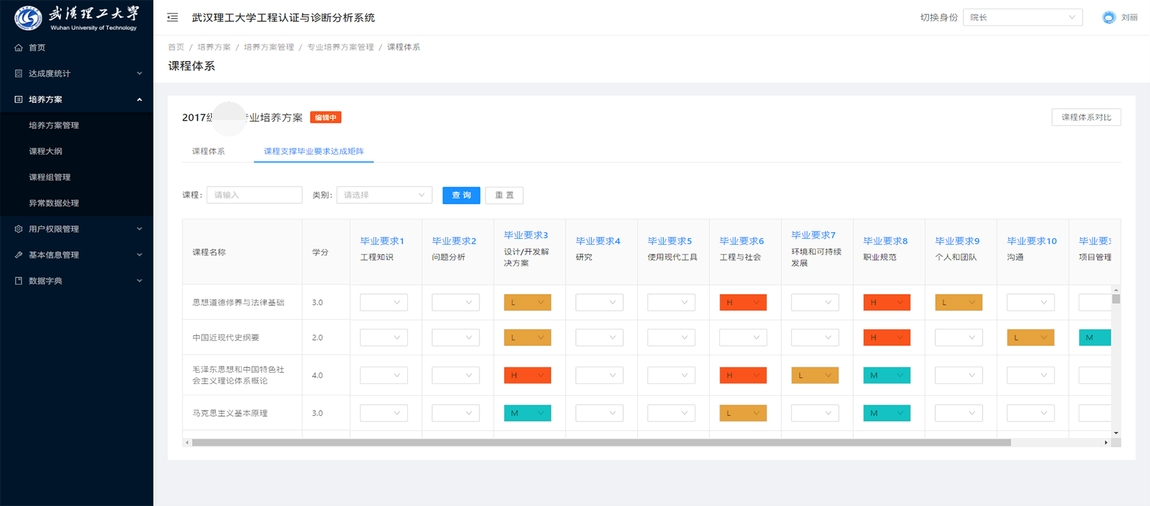This screenshot has height=506, width=1150.
Task: Click the horizontal scrollbar under the table
Action: 601,443
